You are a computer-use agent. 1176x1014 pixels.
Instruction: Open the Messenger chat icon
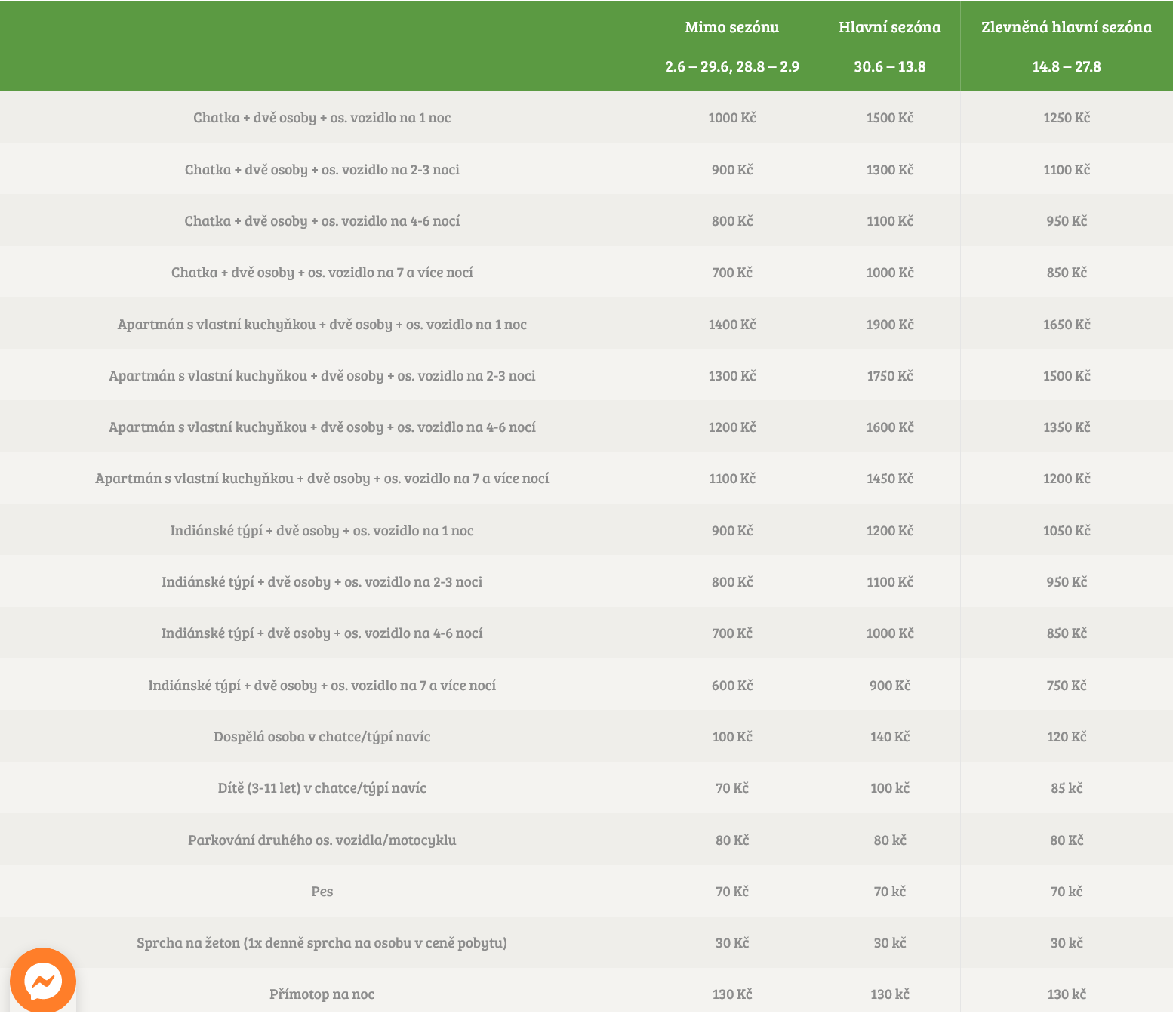[43, 981]
